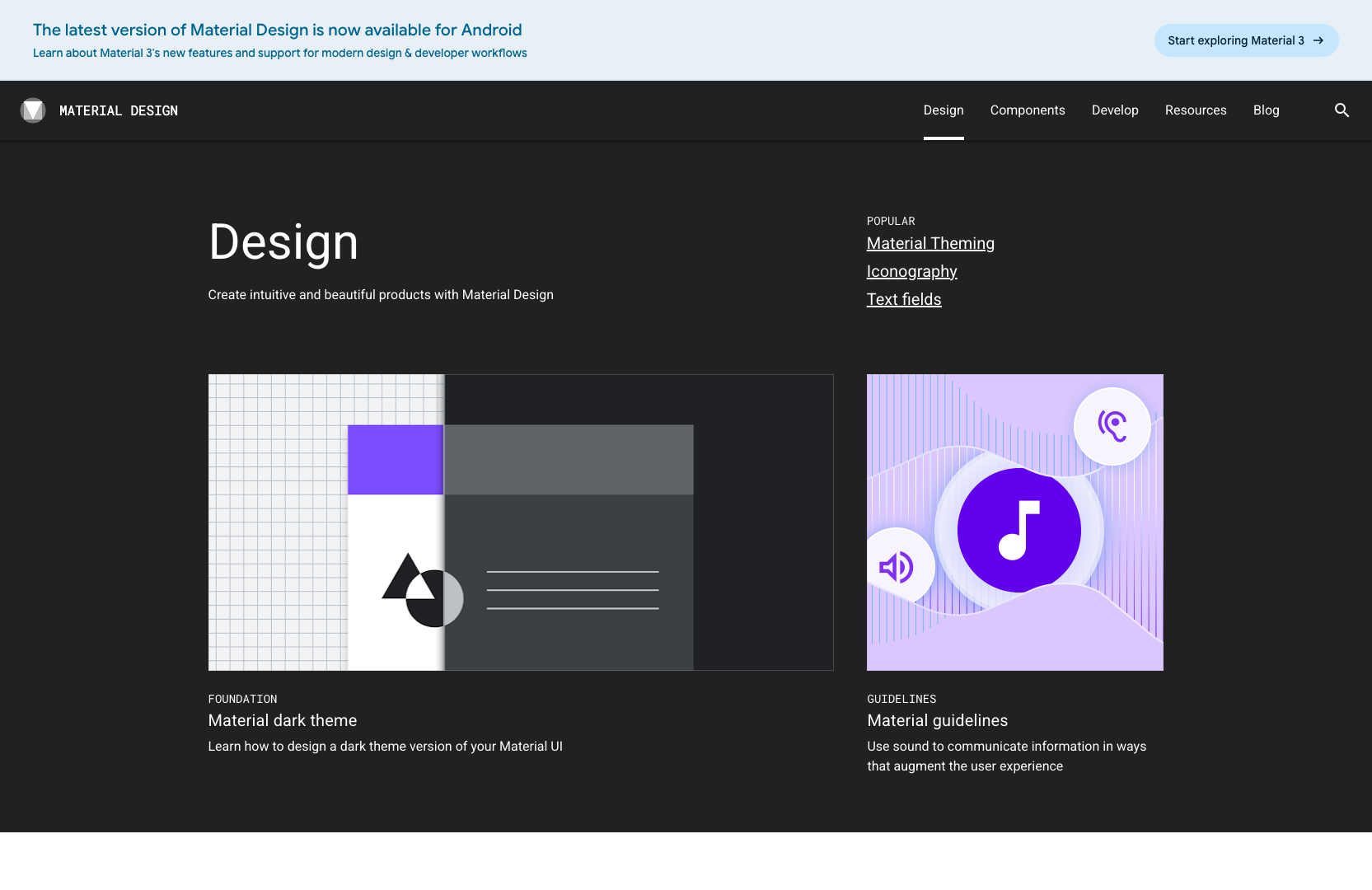Image resolution: width=1372 pixels, height=890 pixels.
Task: Select the GUIDELINES category label
Action: click(x=901, y=699)
